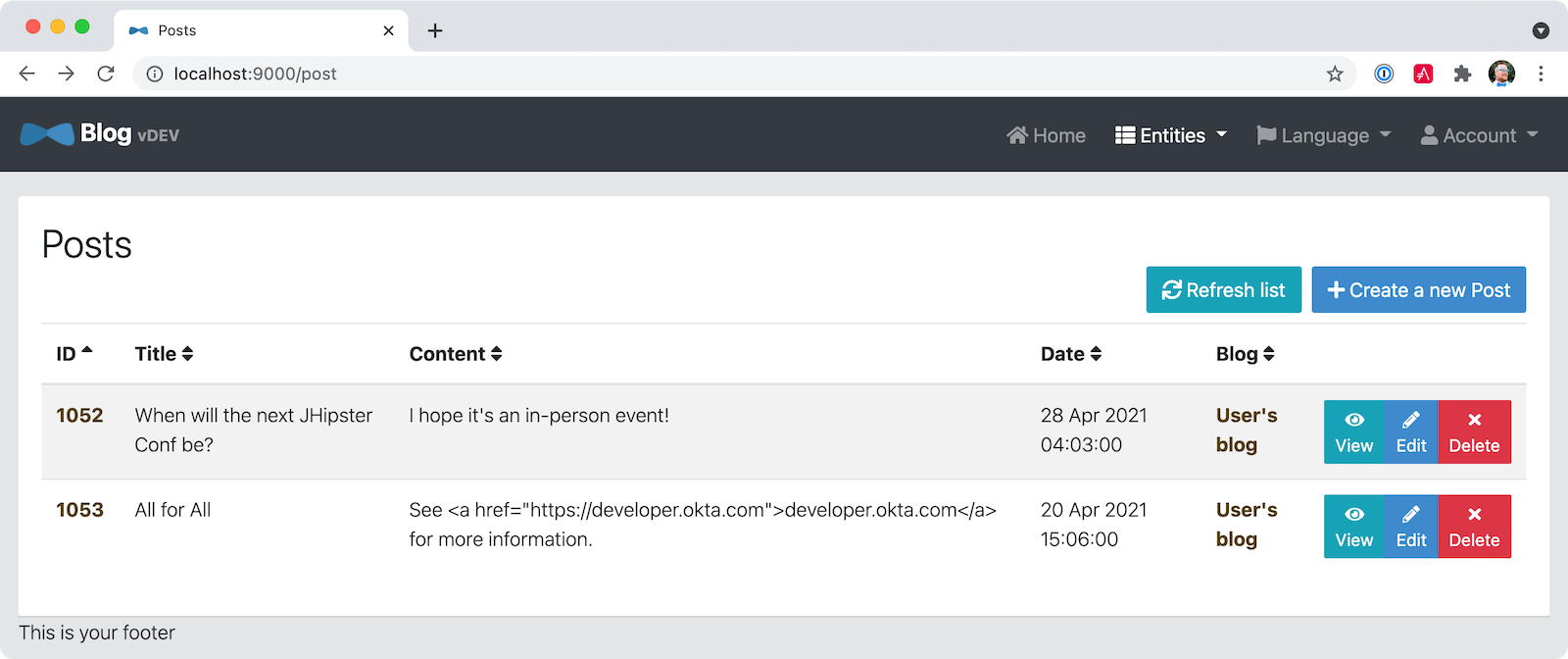Click the 'This is your footer' text
This screenshot has width=1568, height=659.
coord(97,633)
